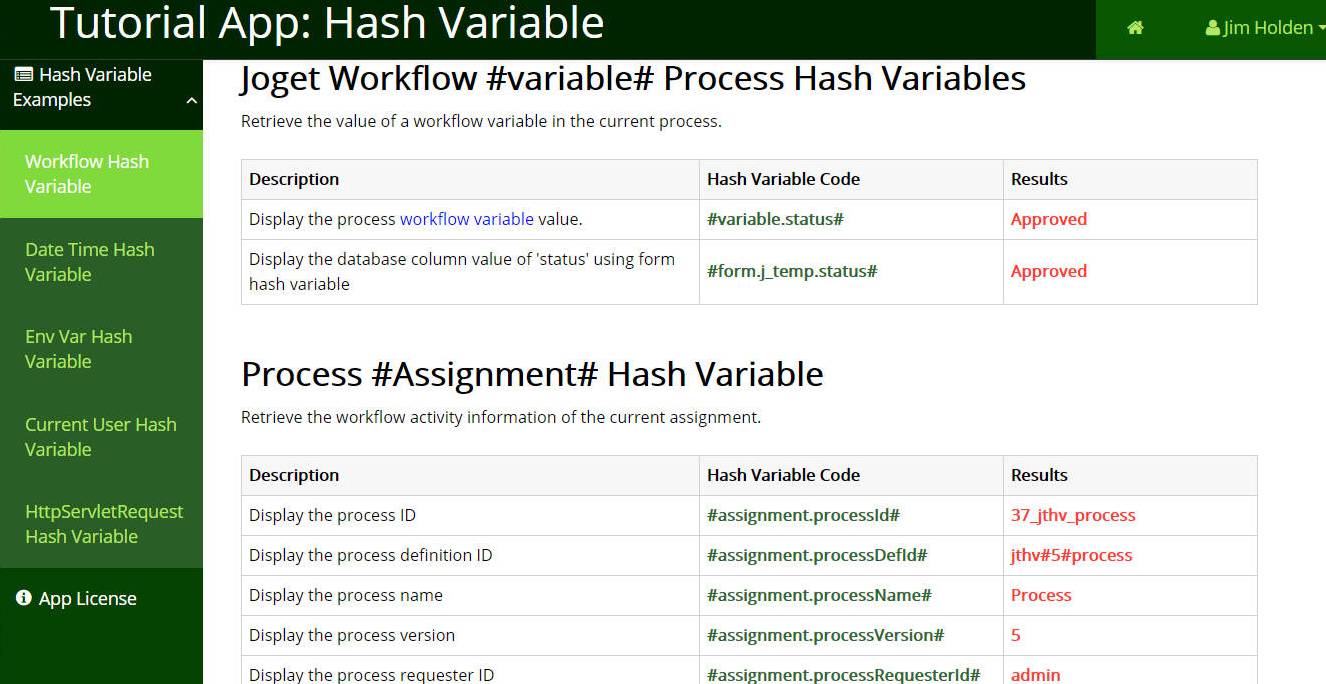Click the #variable.status# code cell
The width and height of the screenshot is (1326, 684).
[851, 219]
